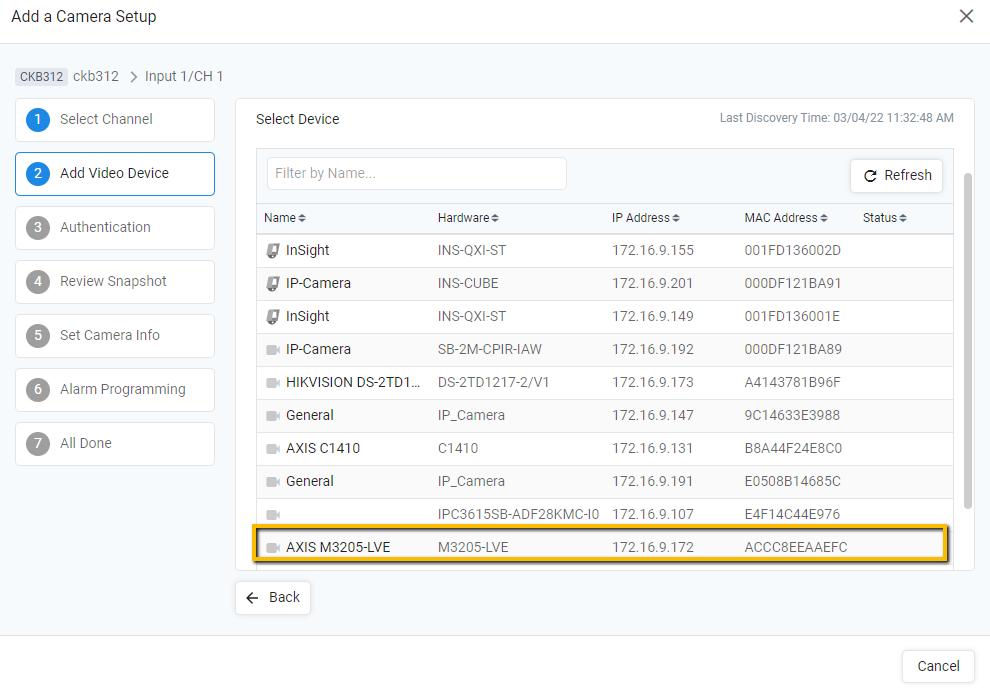Image resolution: width=990 pixels, height=693 pixels.
Task: Click IP address 172.16.9.173
Action: coord(653,382)
